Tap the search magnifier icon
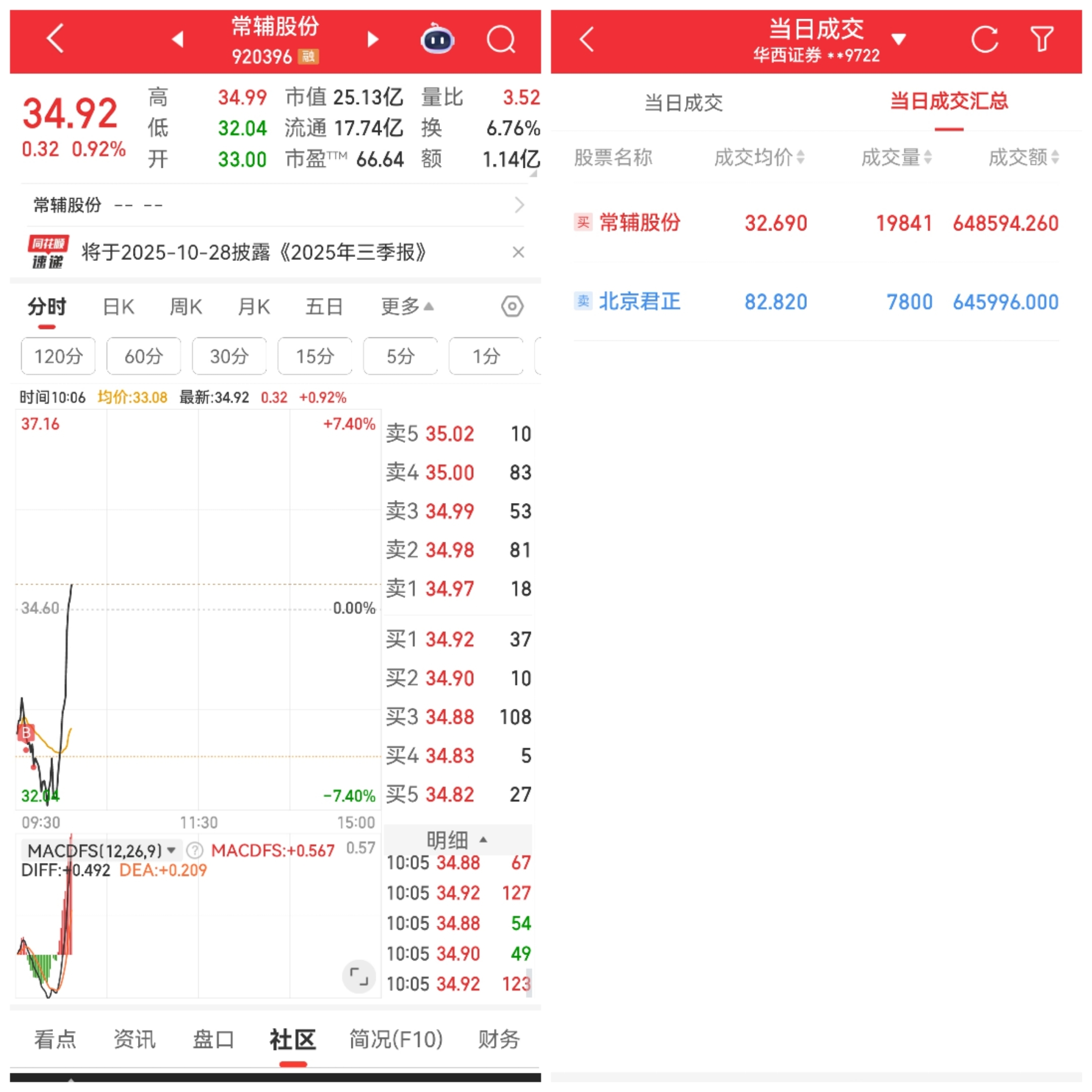This screenshot has height=1092, width=1092. pos(501,39)
